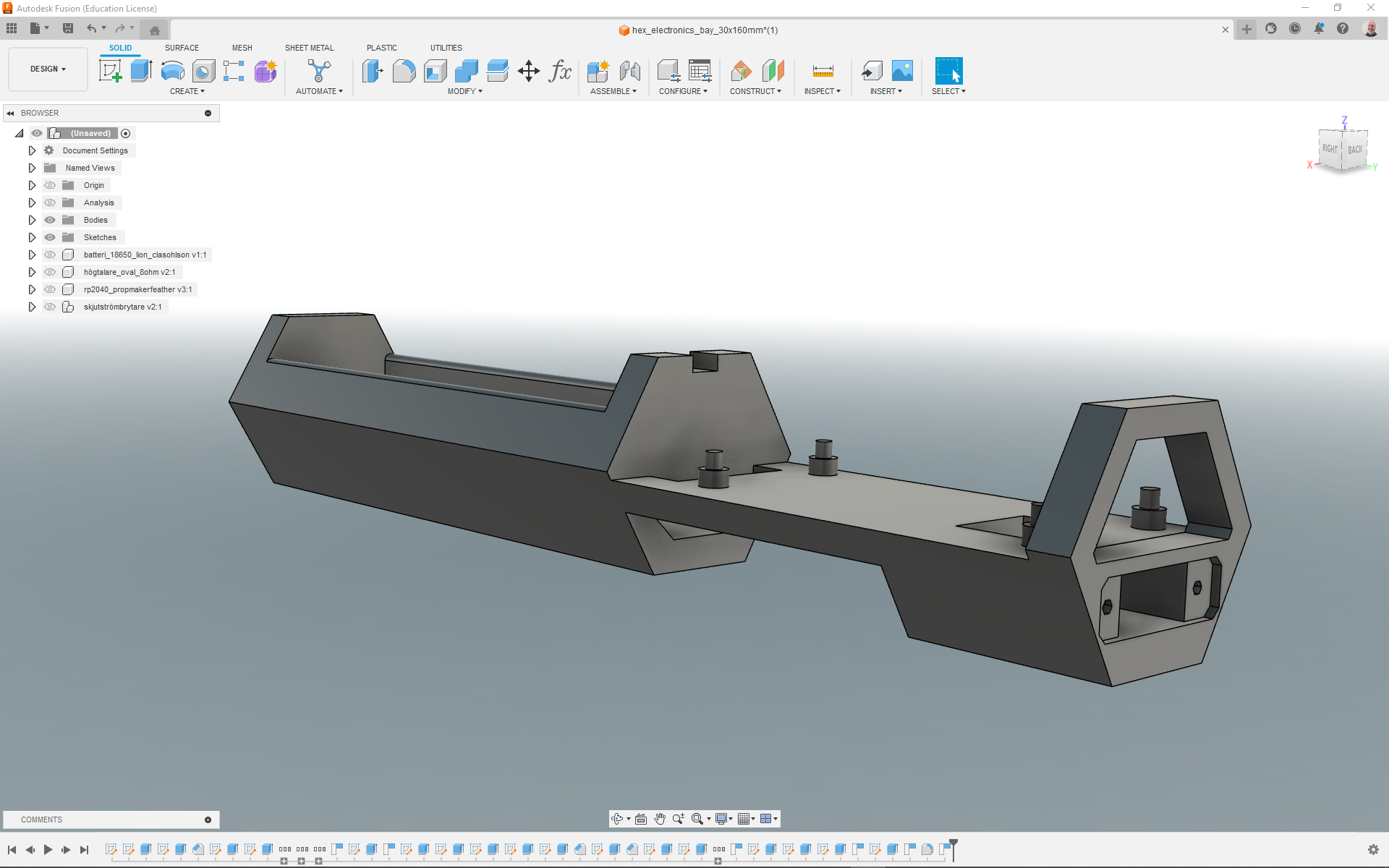Viewport: 1389px width, 868px height.
Task: Click the Insert Derive icon
Action: pos(872,71)
